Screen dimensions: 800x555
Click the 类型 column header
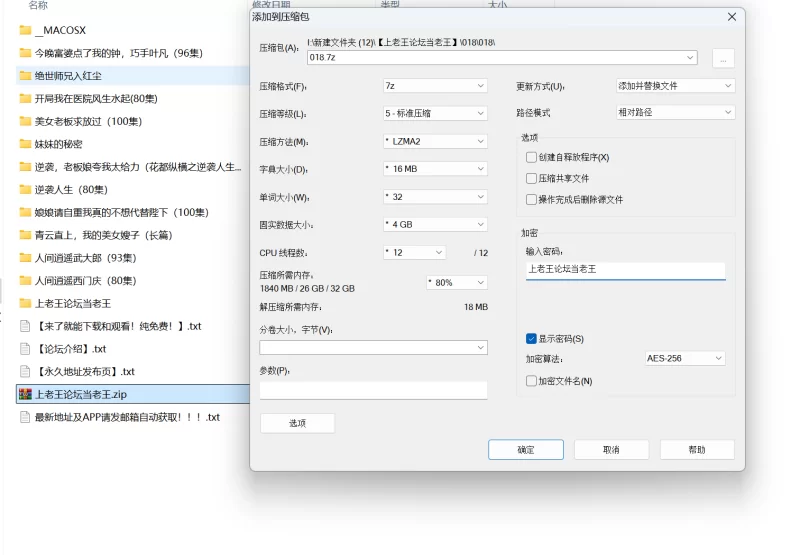(x=390, y=5)
